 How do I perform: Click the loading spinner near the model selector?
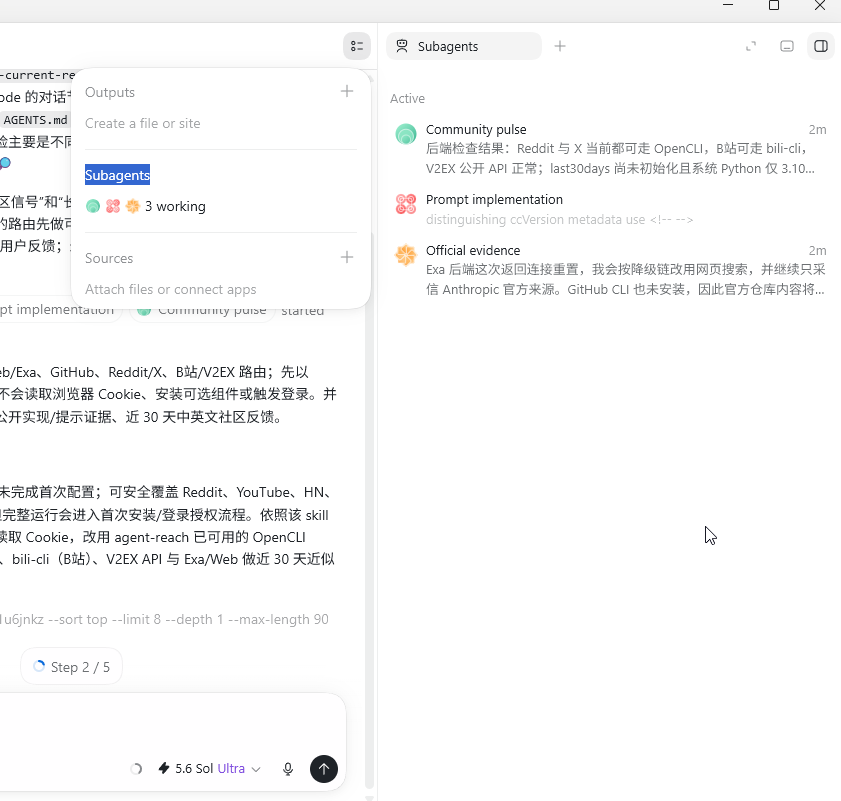(x=136, y=769)
